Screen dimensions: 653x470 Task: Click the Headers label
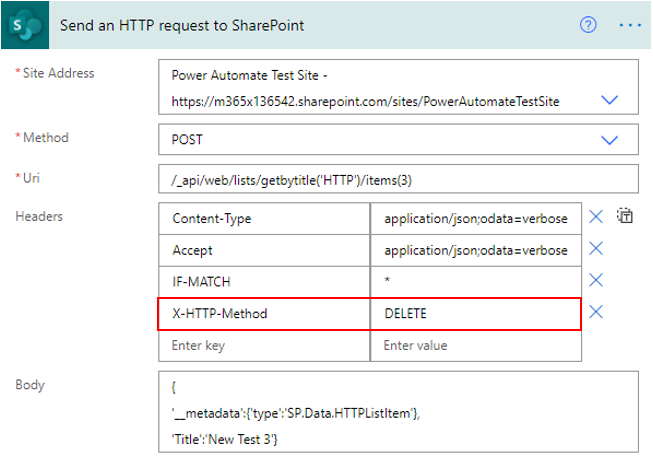pyautogui.click(x=39, y=216)
